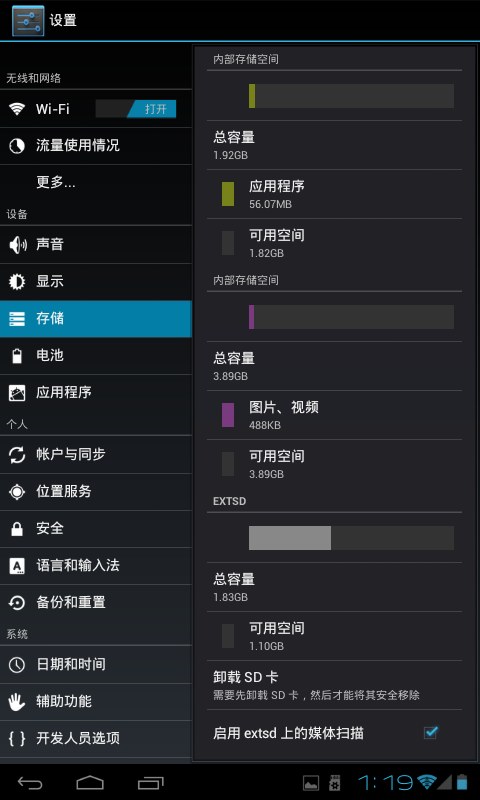Uncheck 启用 extsd 上的媒体扫描 checkbox
This screenshot has width=480, height=800.
[431, 733]
